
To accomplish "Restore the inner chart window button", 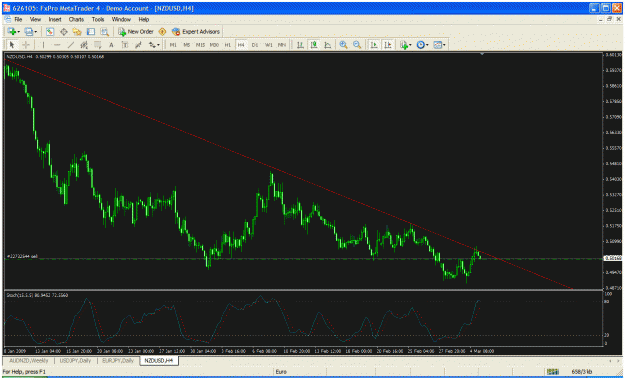I will (x=609, y=19).
